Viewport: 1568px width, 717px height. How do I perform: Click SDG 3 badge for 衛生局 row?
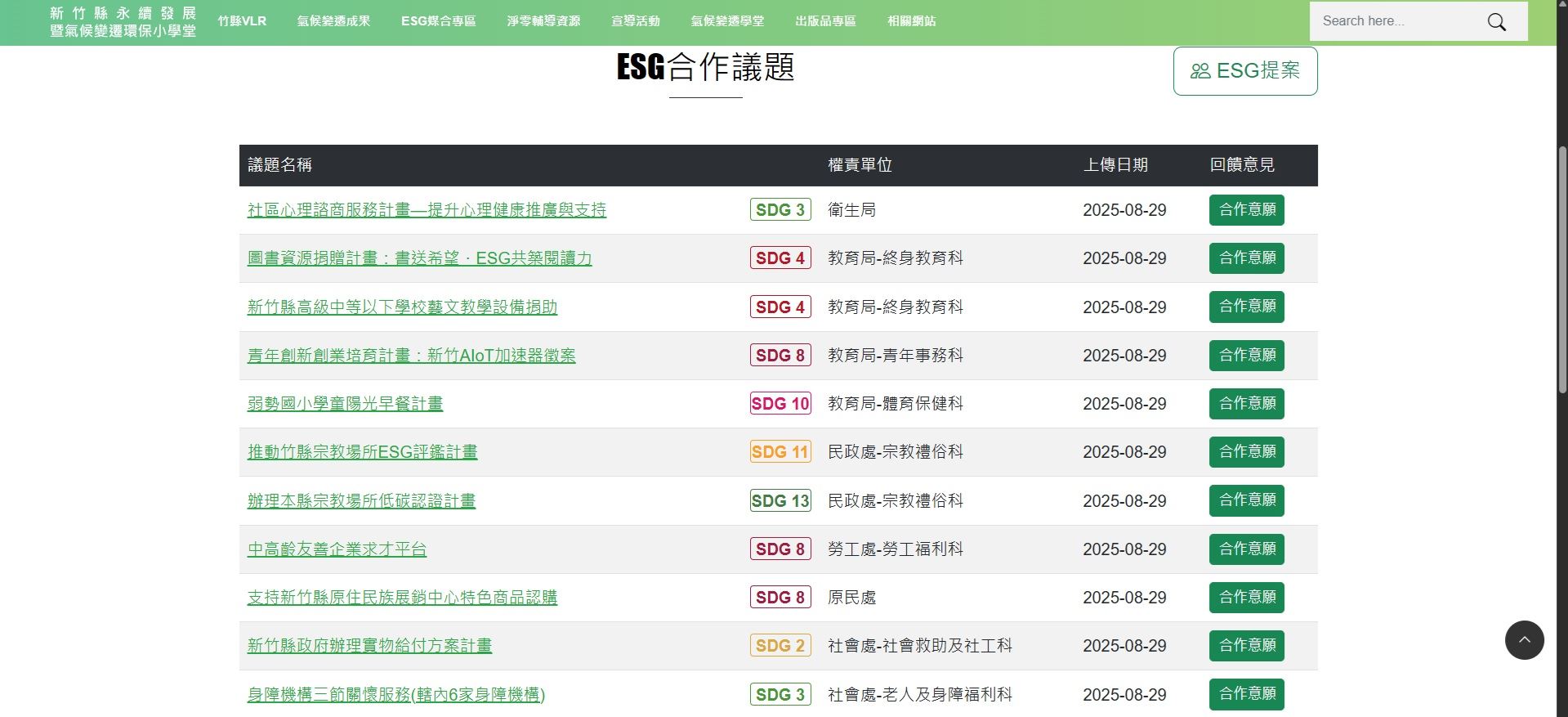tap(780, 210)
